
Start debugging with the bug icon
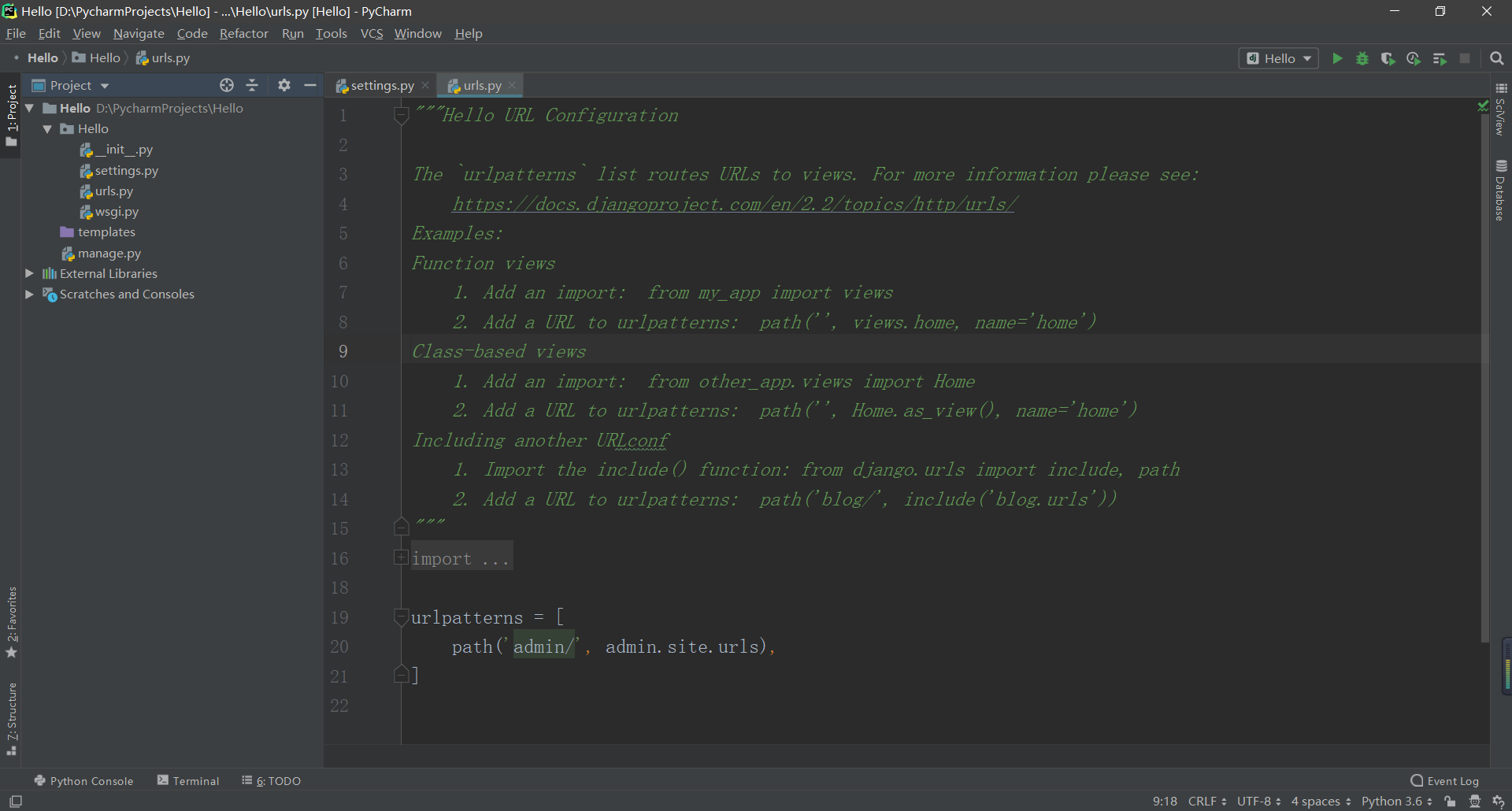(x=1362, y=58)
